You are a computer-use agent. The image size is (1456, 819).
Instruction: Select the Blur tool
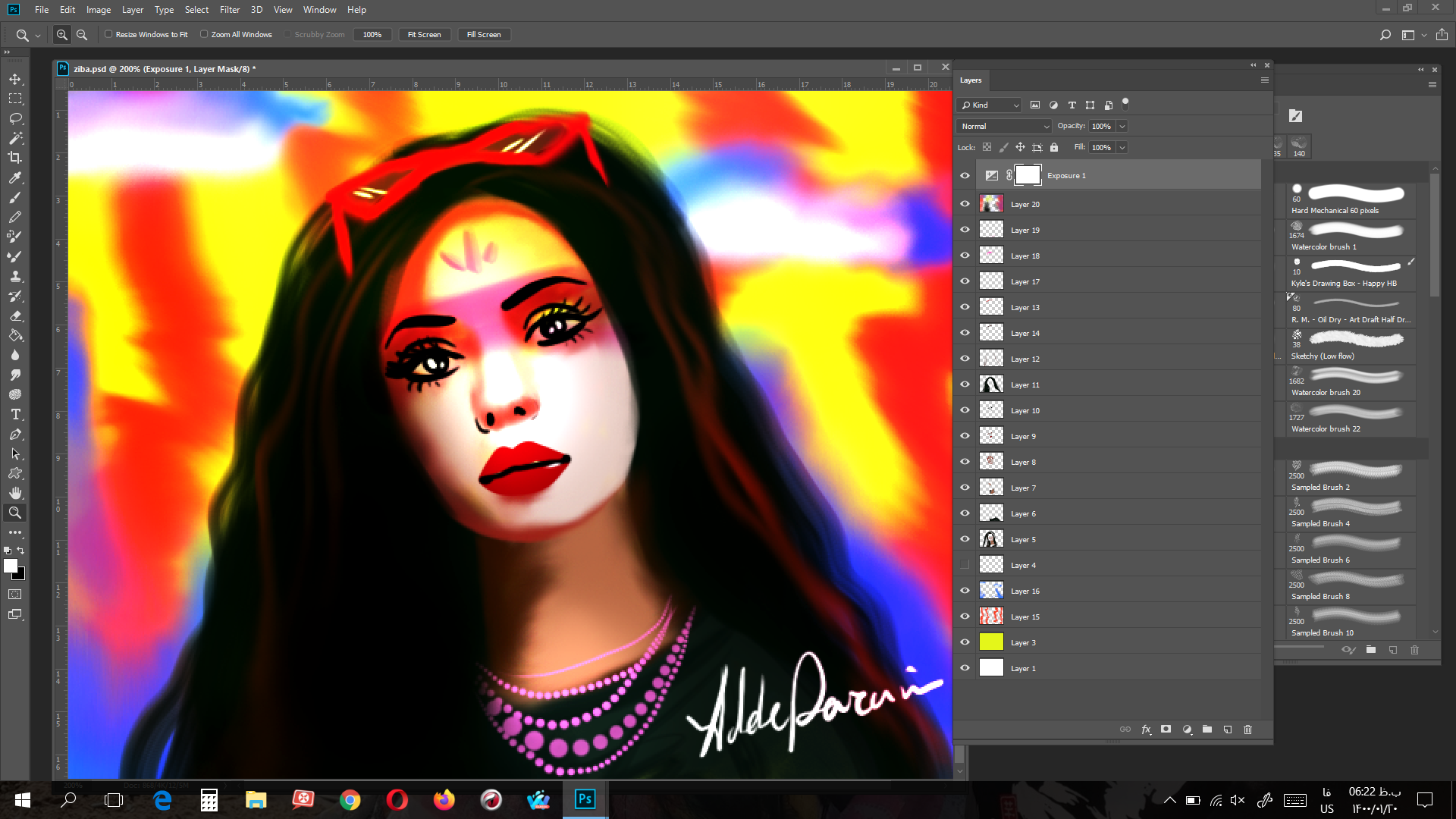[15, 355]
